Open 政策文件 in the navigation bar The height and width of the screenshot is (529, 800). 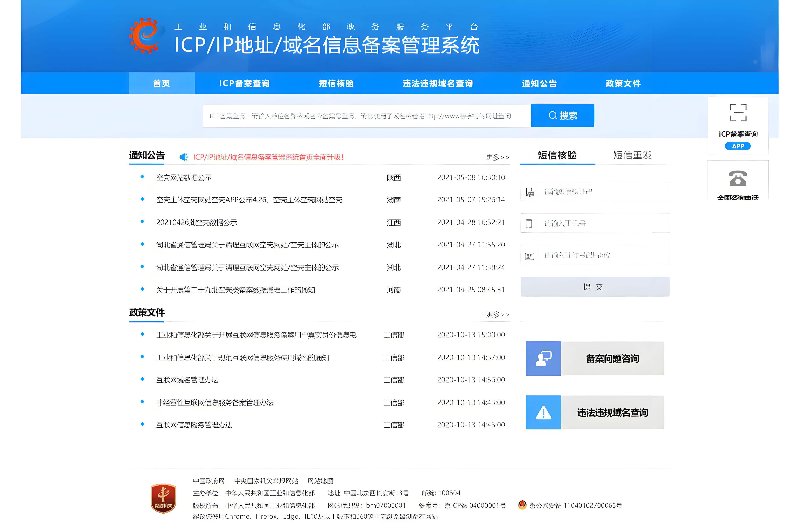[x=623, y=83]
